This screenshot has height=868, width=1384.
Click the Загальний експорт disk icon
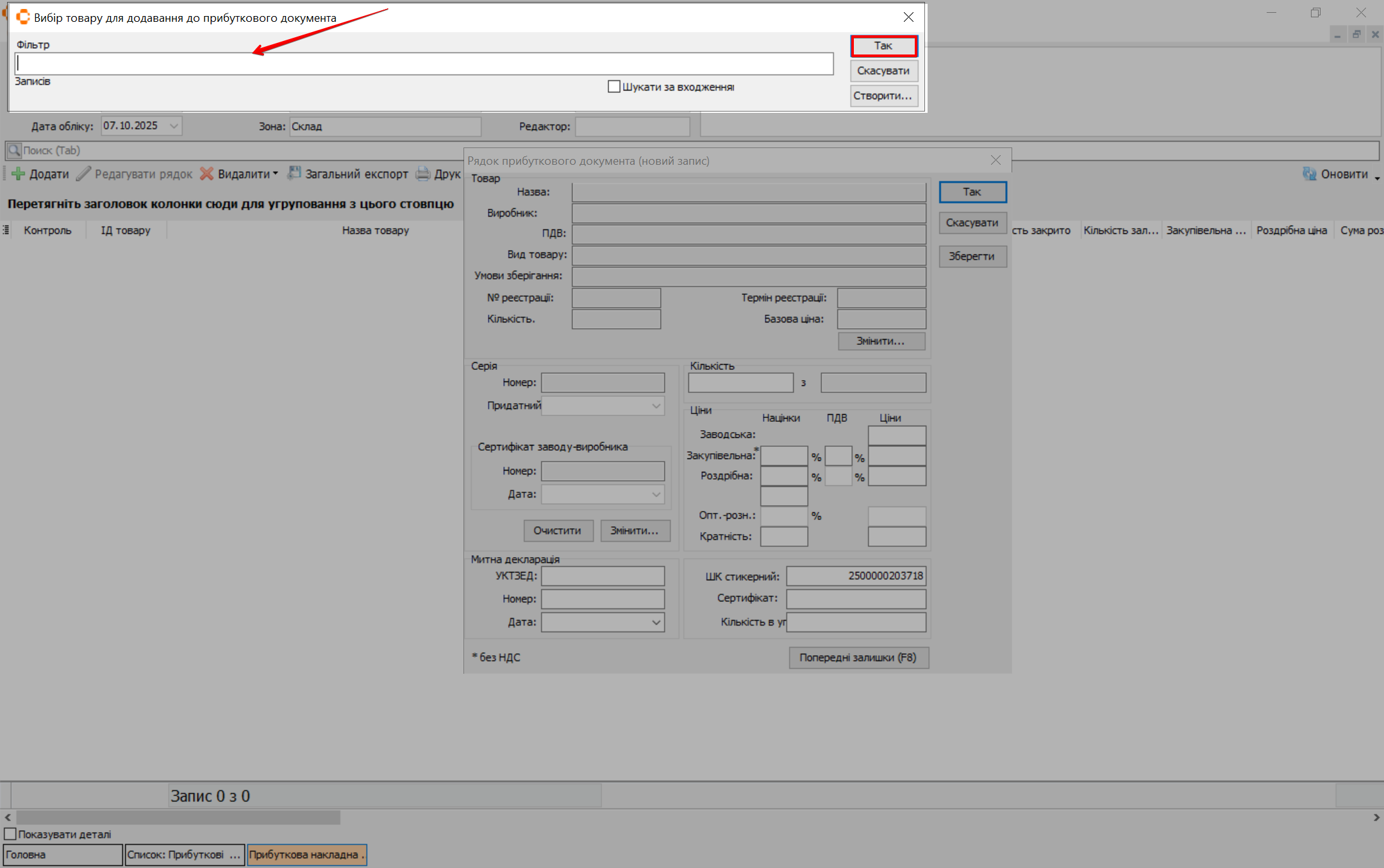tap(294, 173)
